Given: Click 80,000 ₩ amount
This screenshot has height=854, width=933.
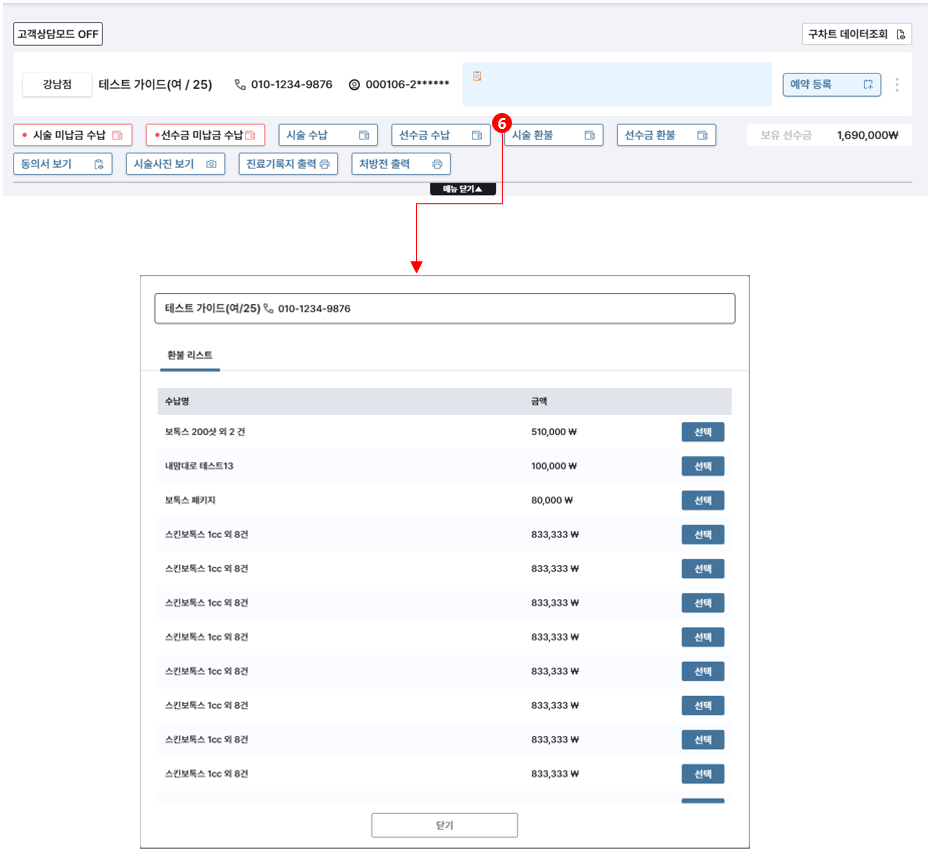Looking at the screenshot, I should click(552, 500).
